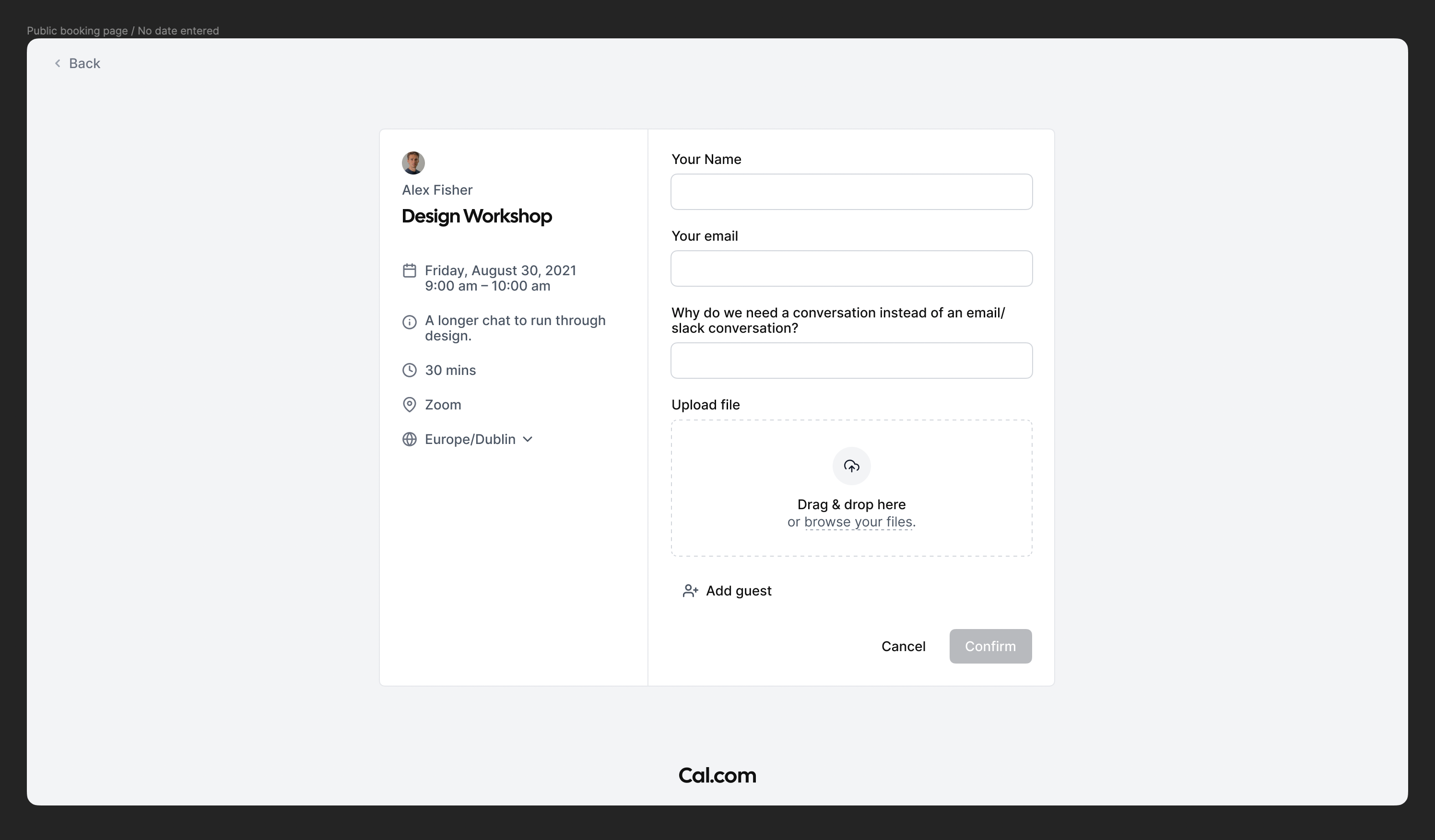Click the browse your files link
This screenshot has height=840, width=1435.
point(858,522)
